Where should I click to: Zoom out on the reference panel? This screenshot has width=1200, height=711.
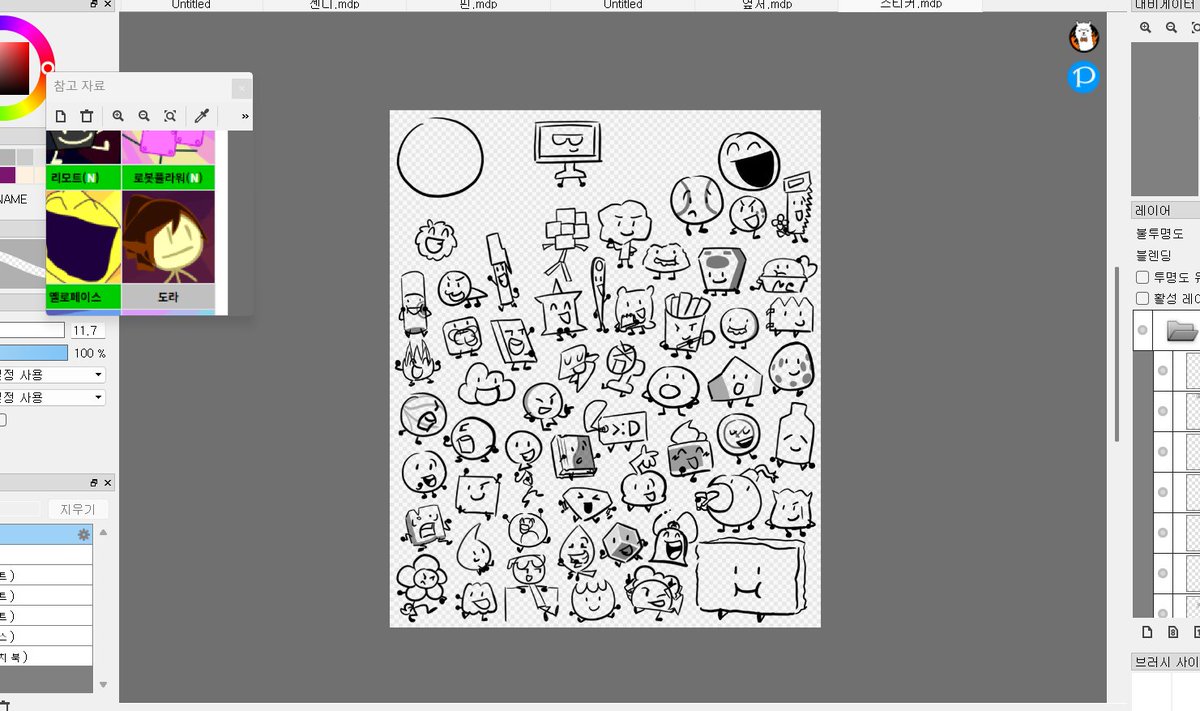[x=144, y=116]
